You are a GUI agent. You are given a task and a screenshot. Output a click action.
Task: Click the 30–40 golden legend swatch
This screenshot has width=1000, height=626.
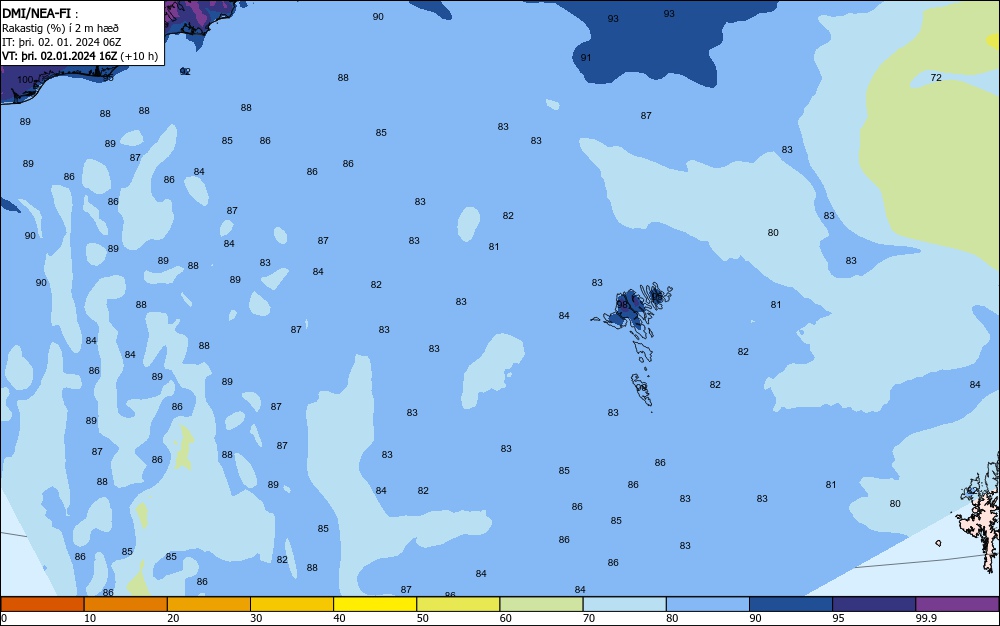click(292, 604)
